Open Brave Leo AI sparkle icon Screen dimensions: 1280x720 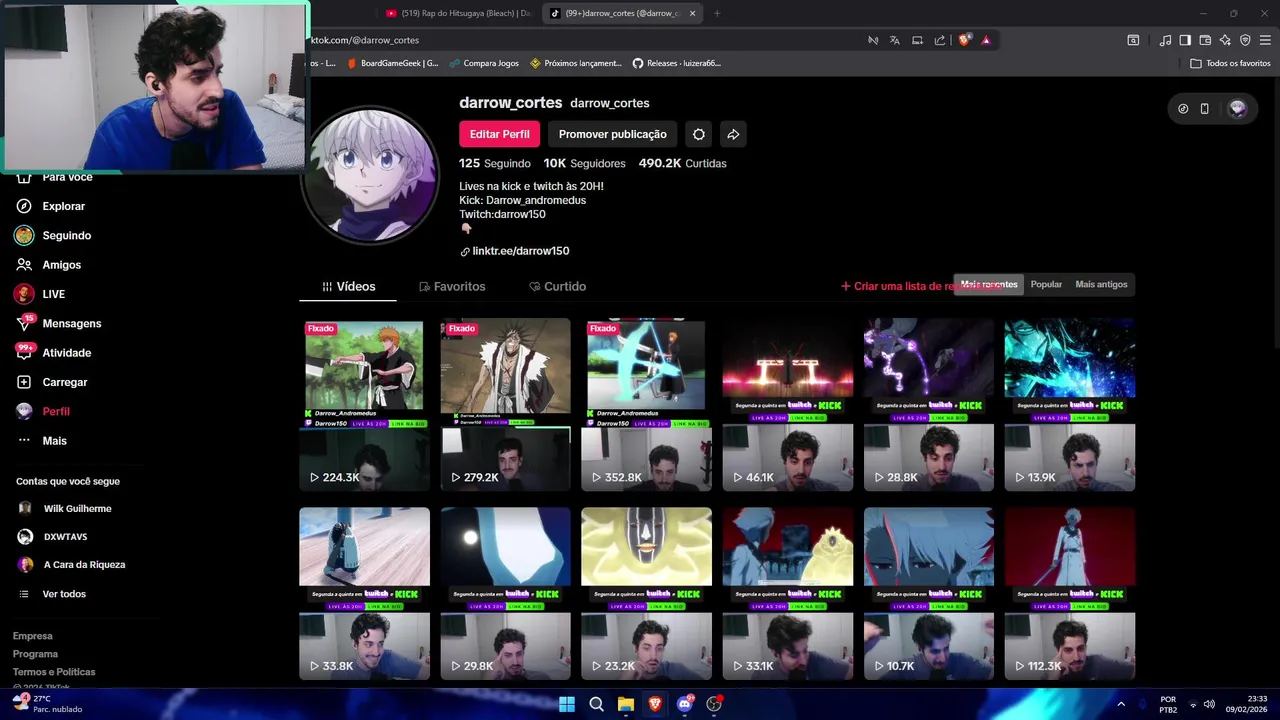(1225, 40)
